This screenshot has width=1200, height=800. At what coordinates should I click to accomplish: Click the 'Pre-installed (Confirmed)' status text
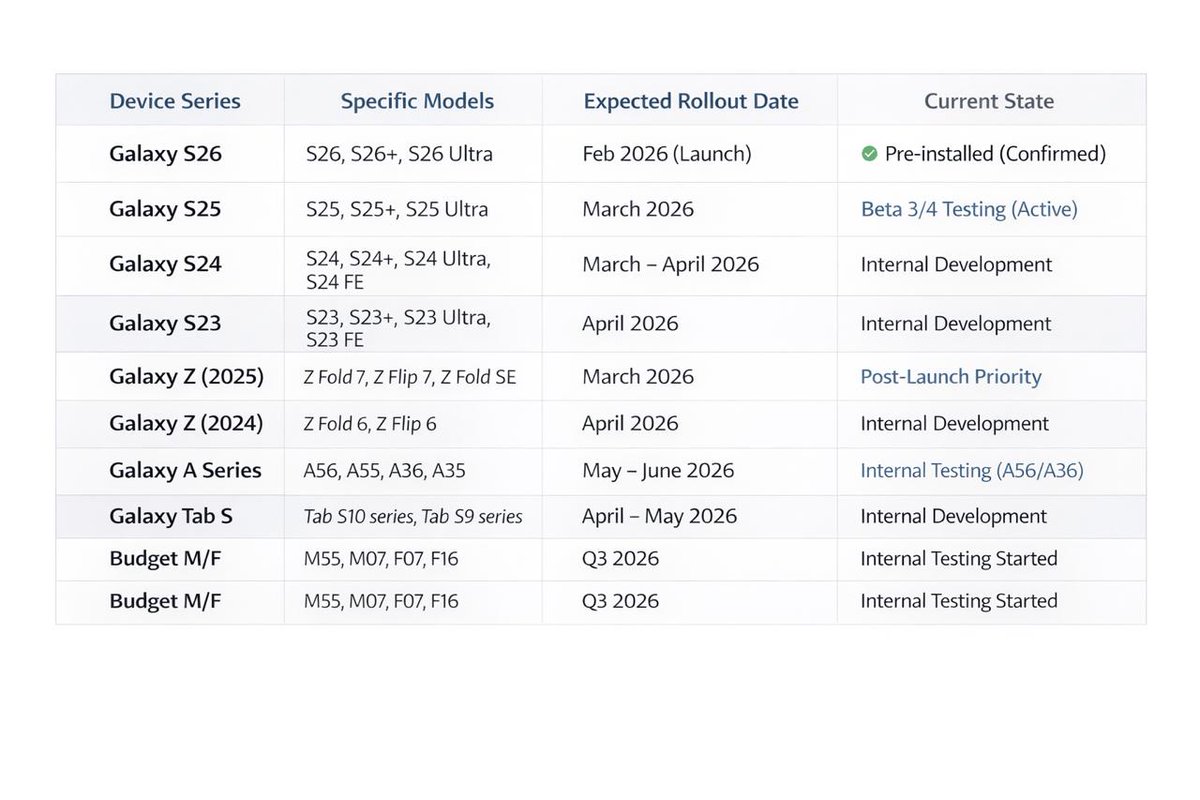pyautogui.click(x=996, y=154)
